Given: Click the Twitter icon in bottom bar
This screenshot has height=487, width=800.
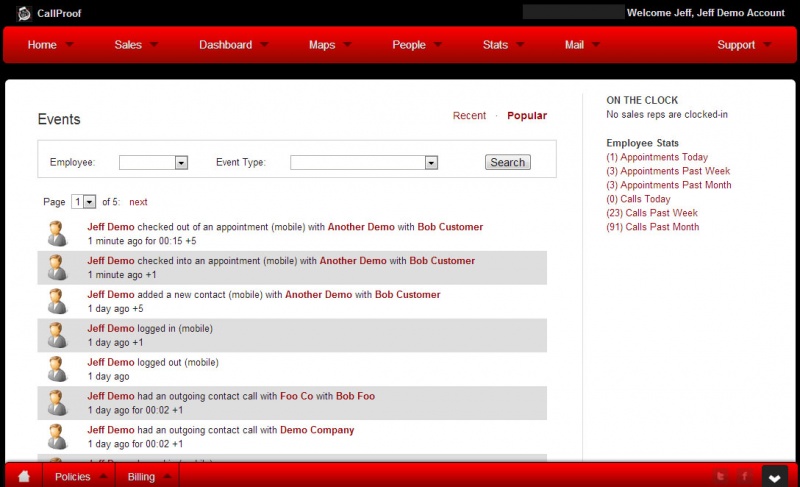Looking at the screenshot, I should point(720,476).
